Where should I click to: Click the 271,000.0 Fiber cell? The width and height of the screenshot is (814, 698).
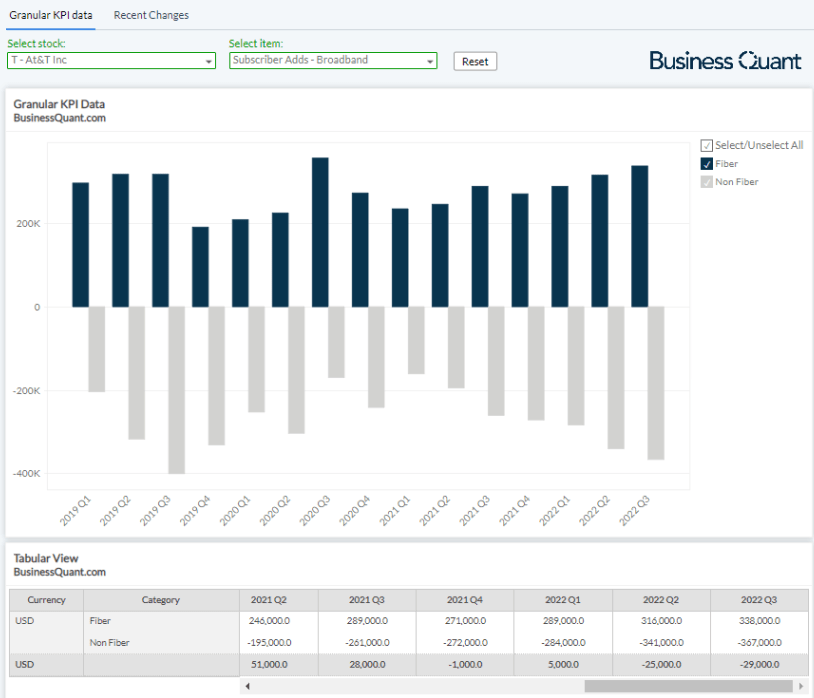[465, 621]
